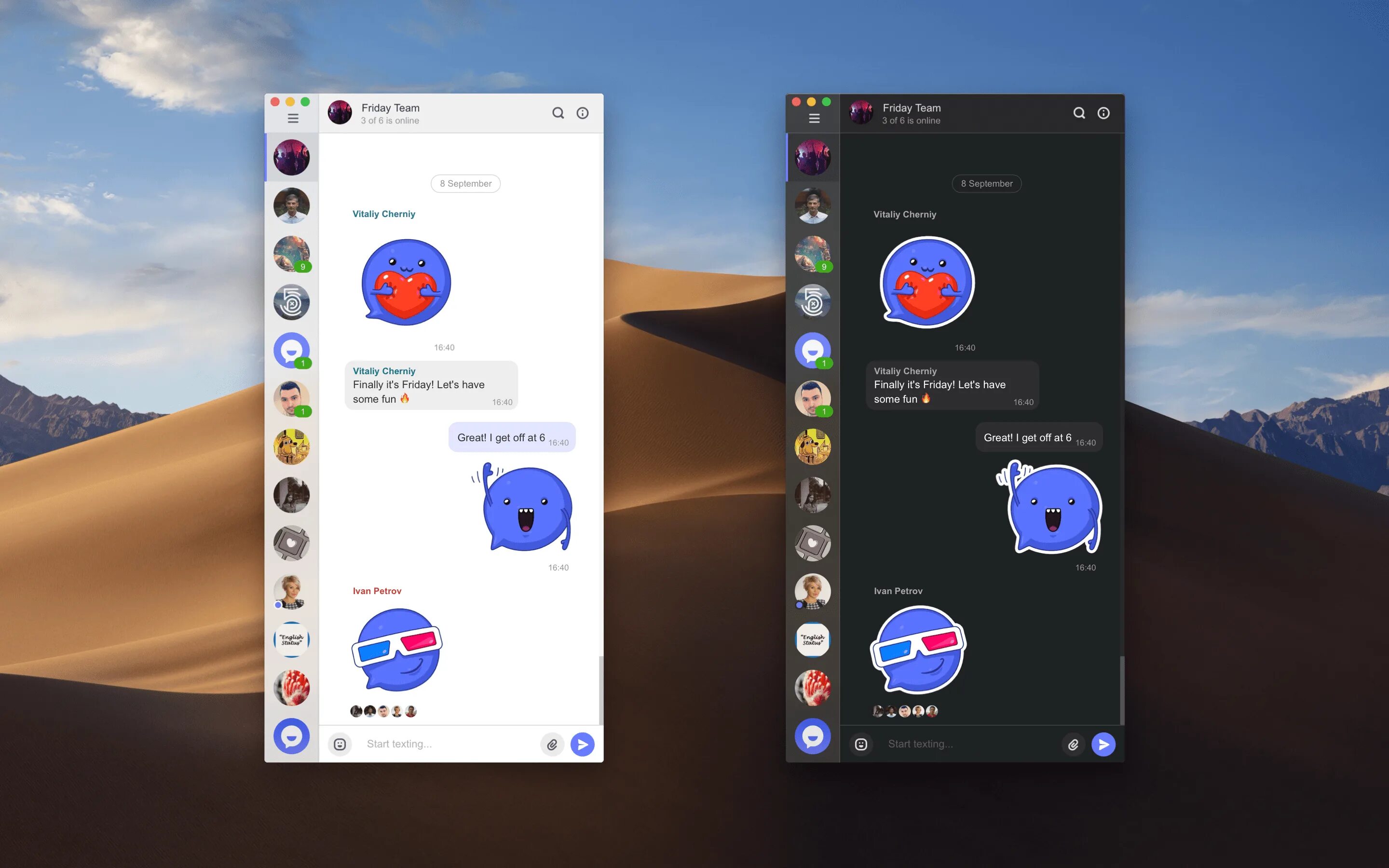Click the Start texting input field
The width and height of the screenshot is (1389, 868).
pos(449,744)
